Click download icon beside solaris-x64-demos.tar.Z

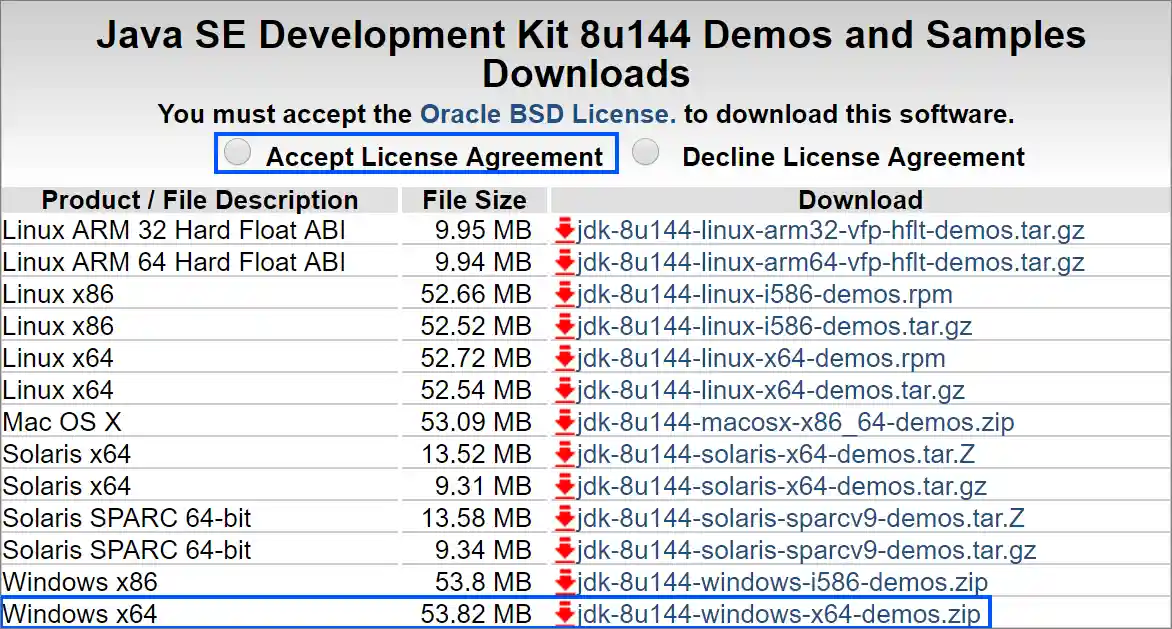(x=565, y=455)
